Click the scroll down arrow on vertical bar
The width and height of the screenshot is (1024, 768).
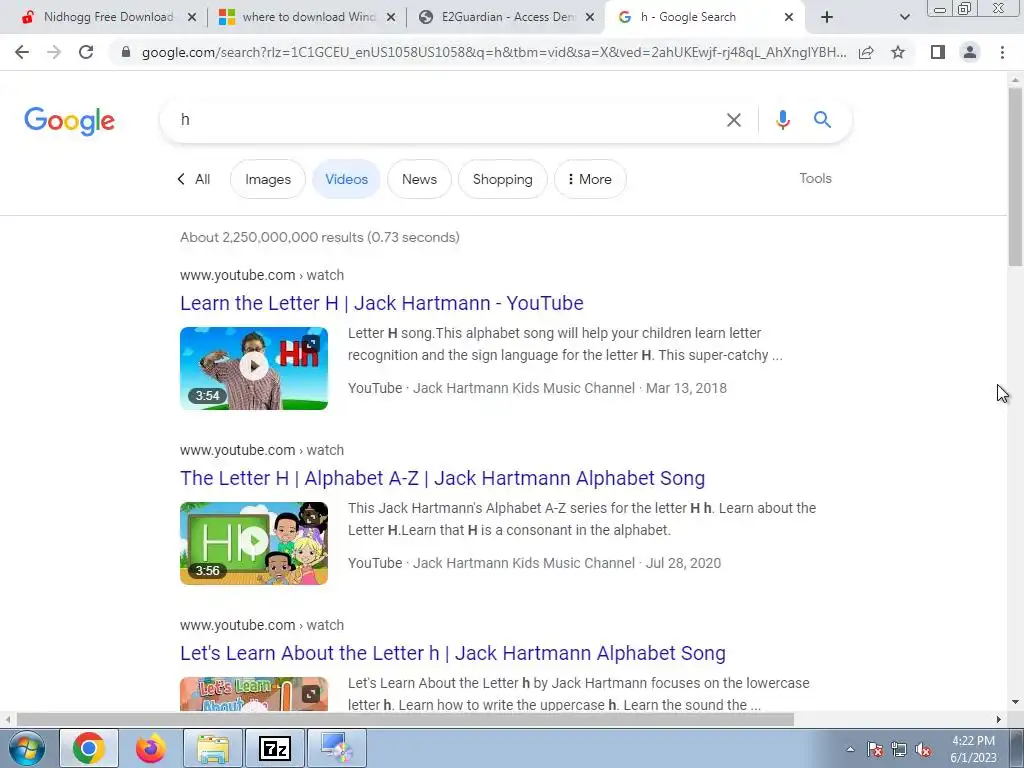tap(1015, 702)
